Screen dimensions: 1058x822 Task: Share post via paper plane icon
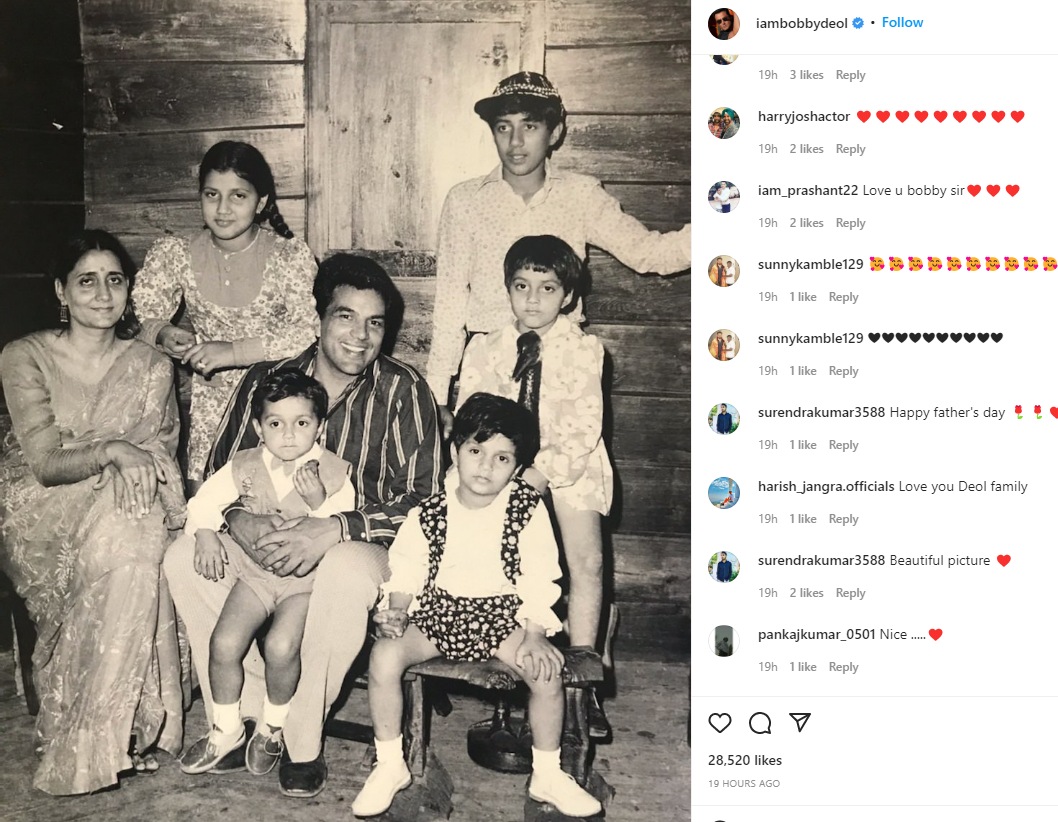[x=800, y=722]
